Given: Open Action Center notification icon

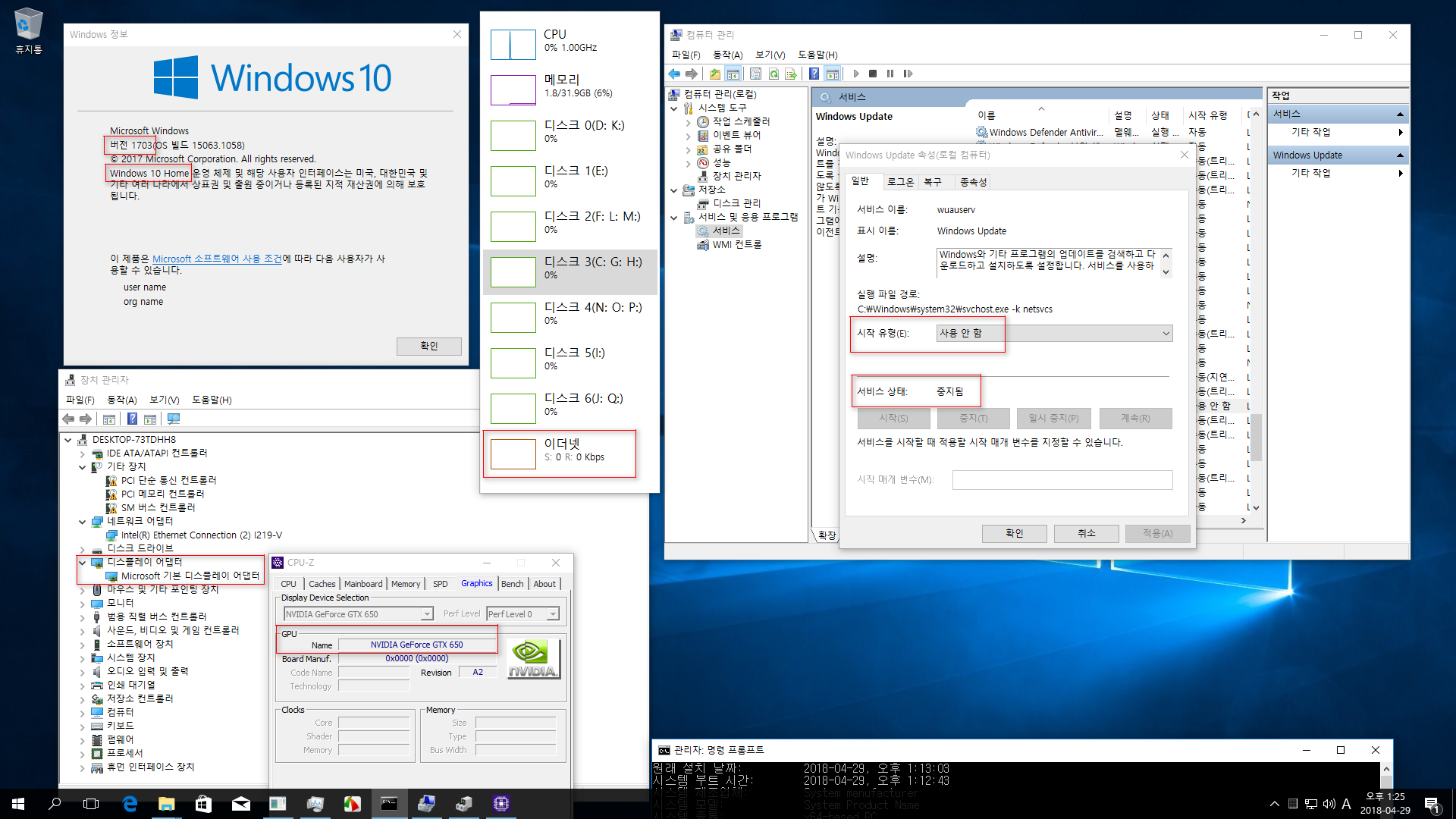Looking at the screenshot, I should 1432,804.
